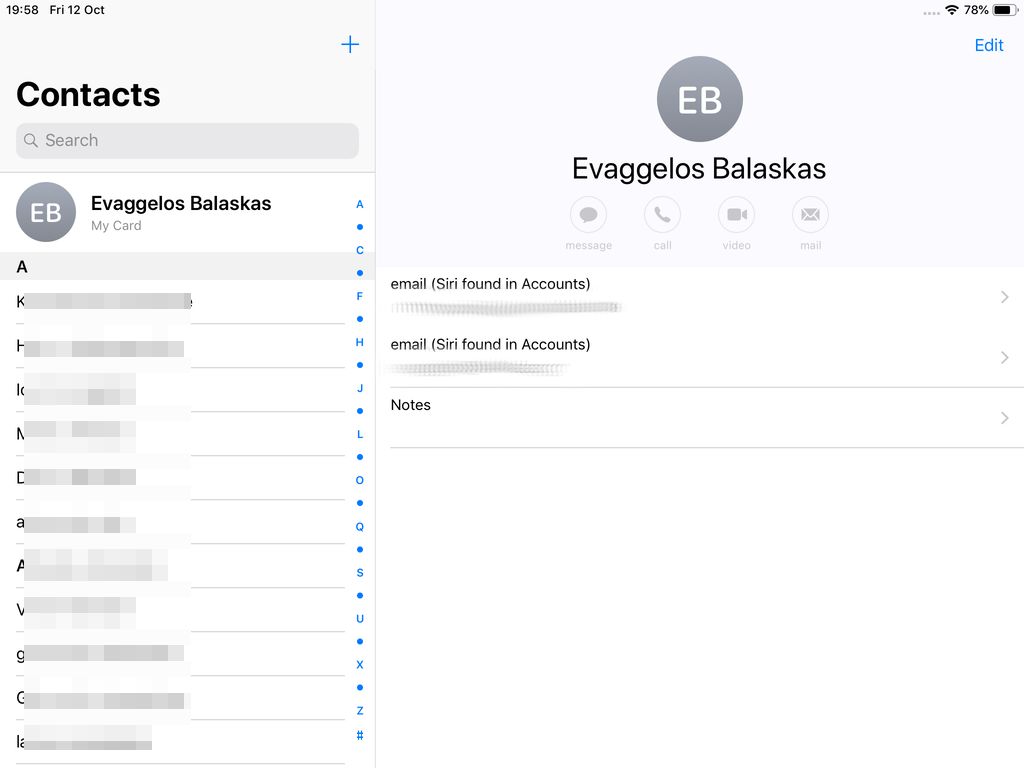Jump to the hash symbol in the alphabet index
This screenshot has width=1024, height=768.
pyautogui.click(x=360, y=735)
